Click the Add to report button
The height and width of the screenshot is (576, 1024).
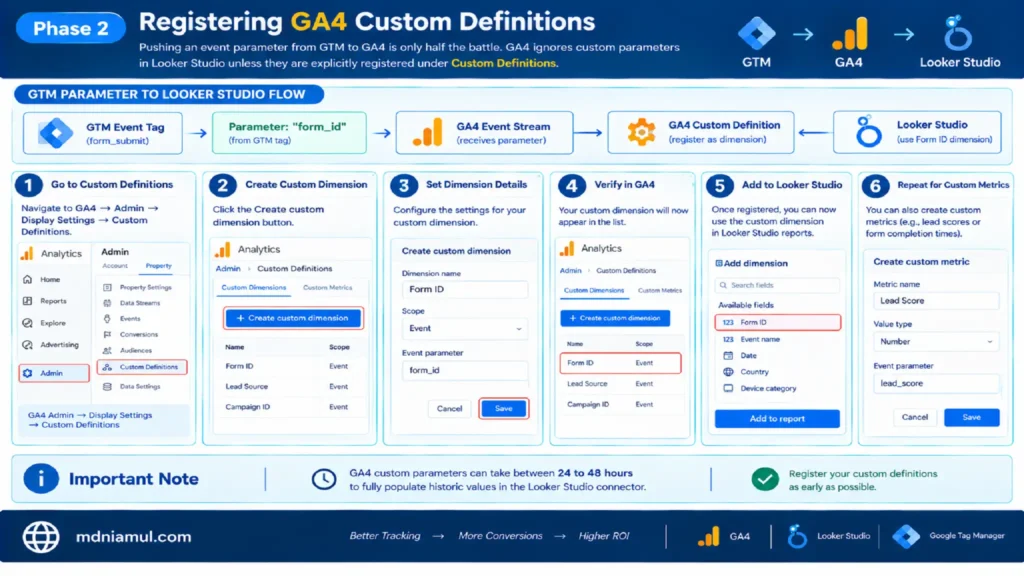tap(777, 419)
